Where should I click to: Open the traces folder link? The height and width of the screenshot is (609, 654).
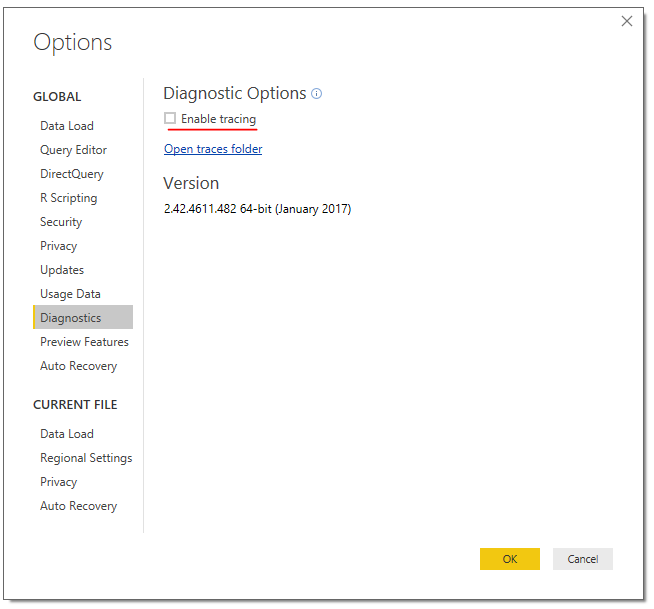tap(213, 149)
